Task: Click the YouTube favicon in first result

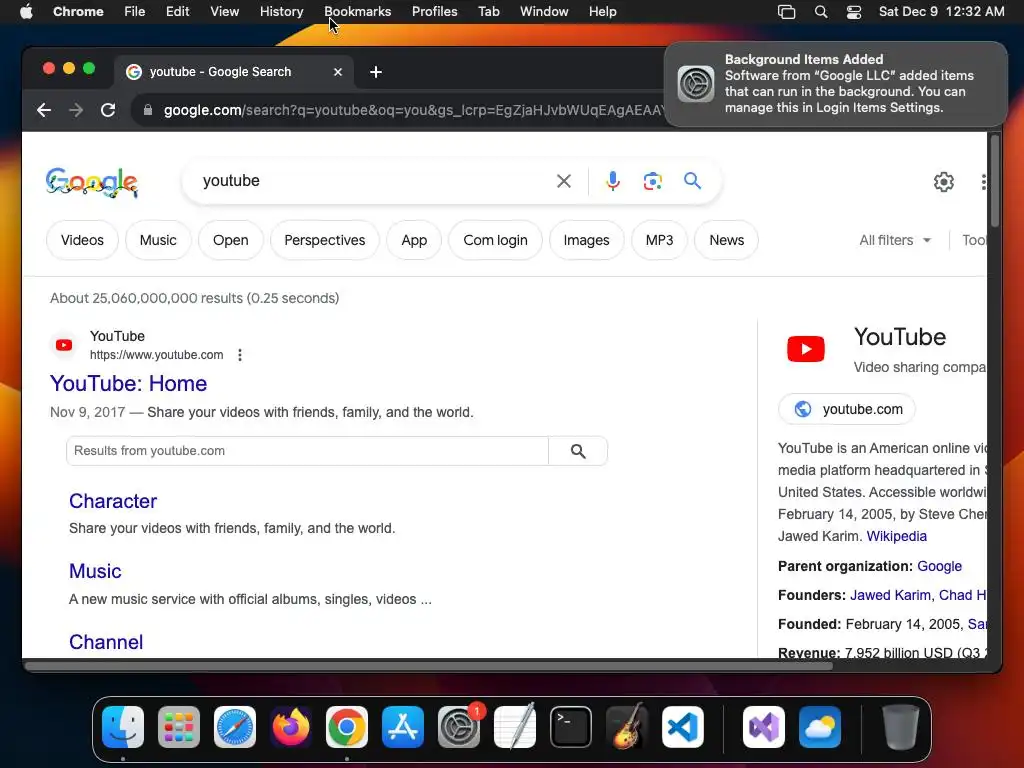Action: coord(64,345)
